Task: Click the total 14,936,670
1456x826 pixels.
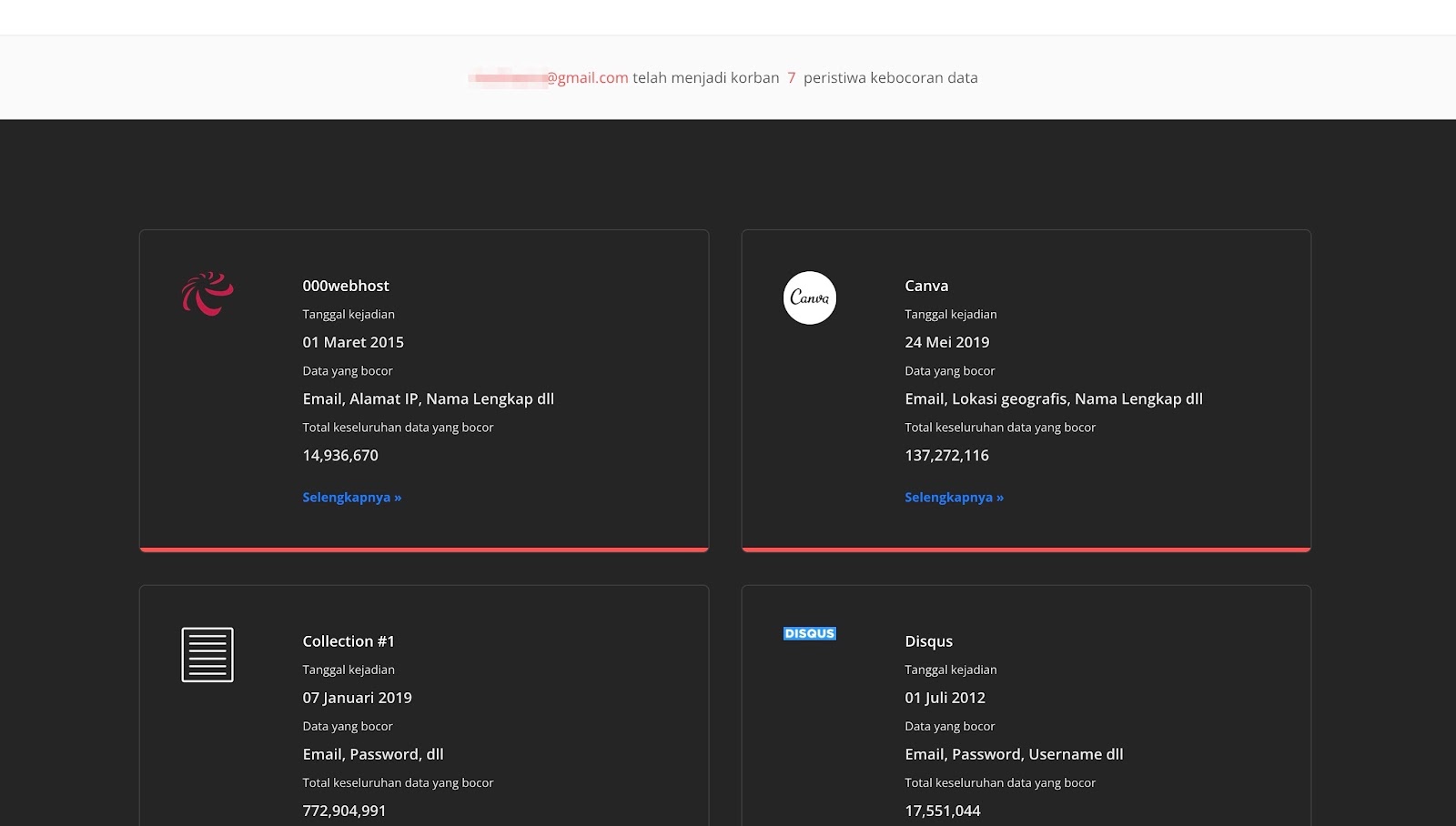Action: point(340,456)
